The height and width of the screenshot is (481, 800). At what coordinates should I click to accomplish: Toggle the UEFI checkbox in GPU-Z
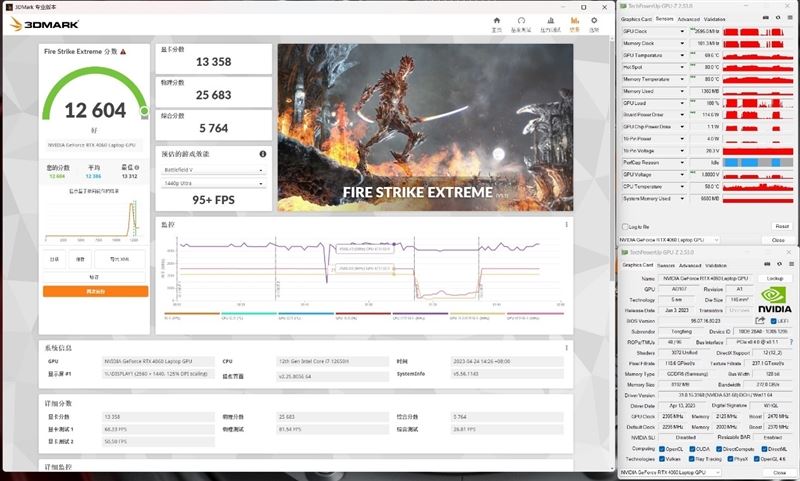coord(773,321)
